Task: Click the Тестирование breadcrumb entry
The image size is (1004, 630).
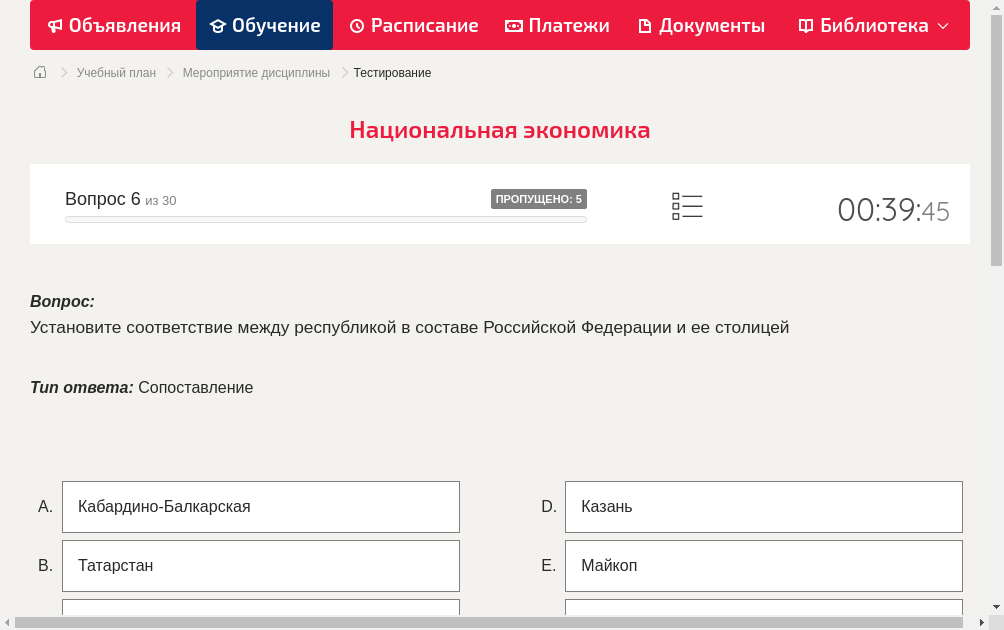Action: click(x=391, y=72)
